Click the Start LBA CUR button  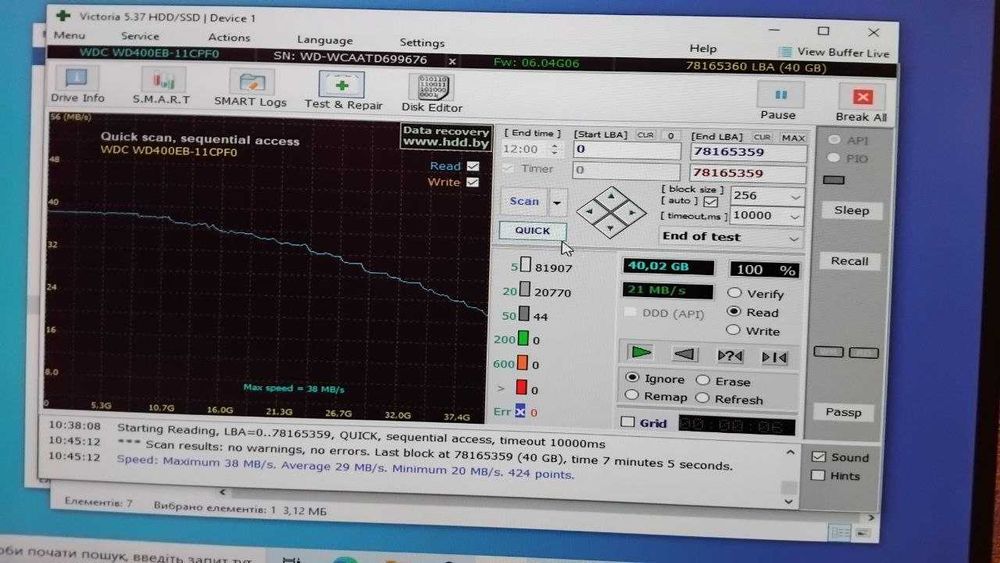(x=645, y=135)
